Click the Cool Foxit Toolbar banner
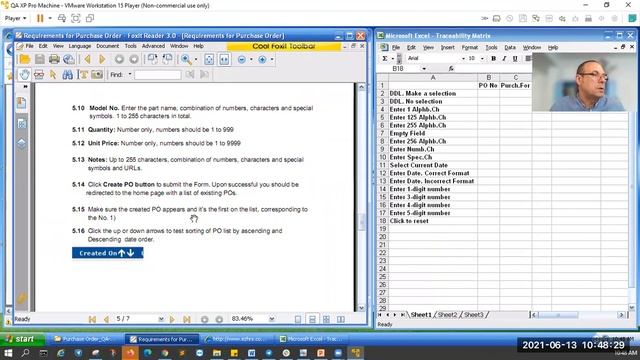The image size is (640, 360). coord(284,46)
